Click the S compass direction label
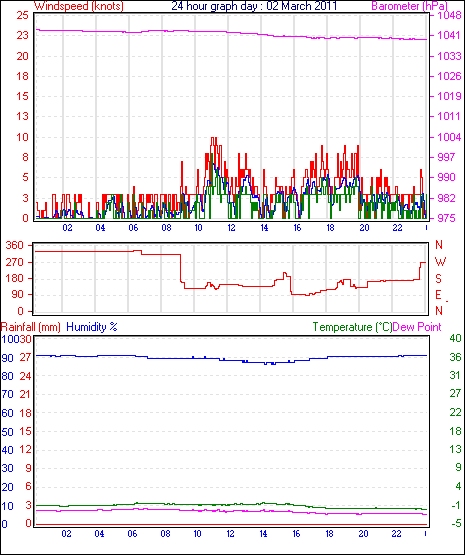 438,279
